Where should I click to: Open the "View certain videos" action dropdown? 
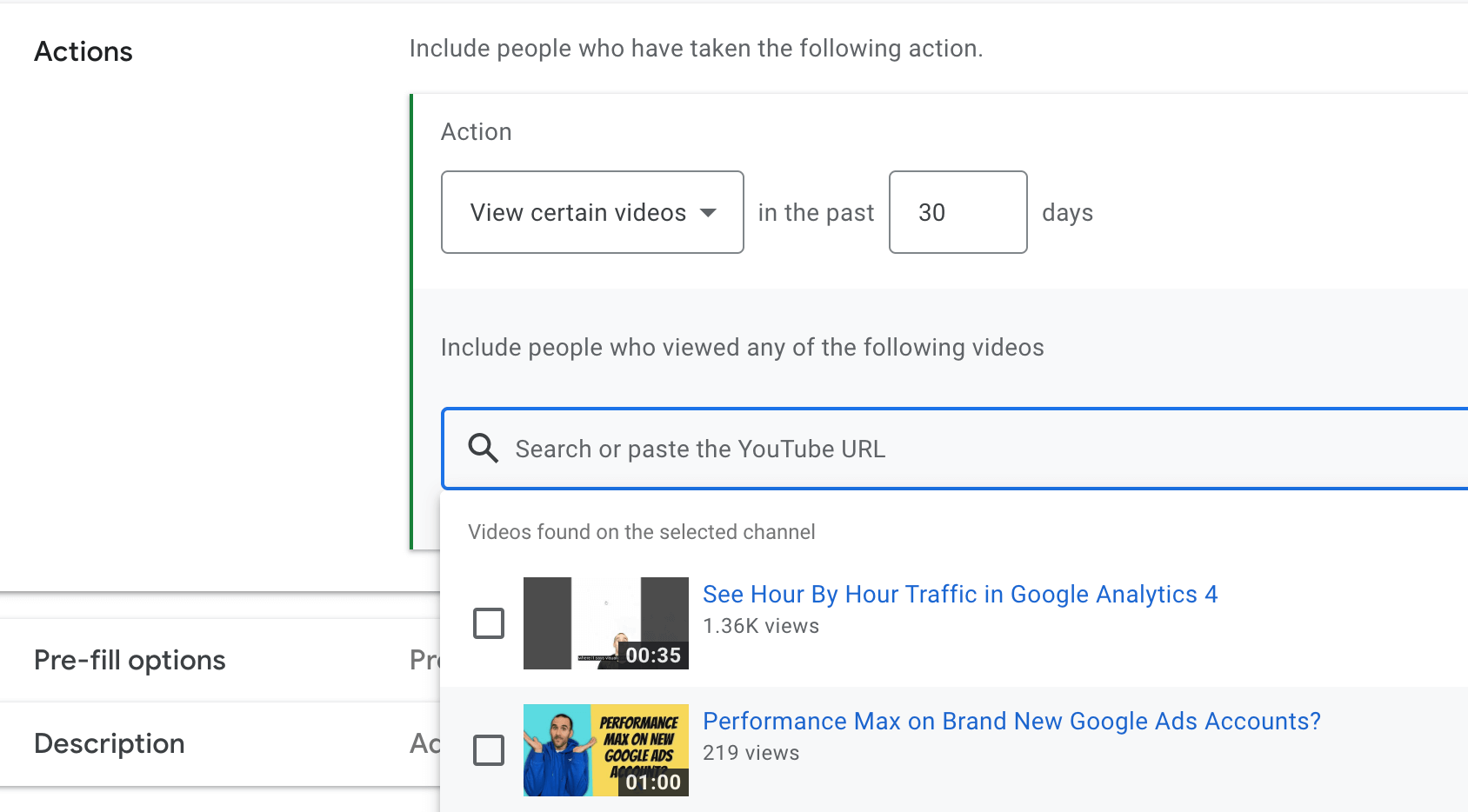pos(592,212)
